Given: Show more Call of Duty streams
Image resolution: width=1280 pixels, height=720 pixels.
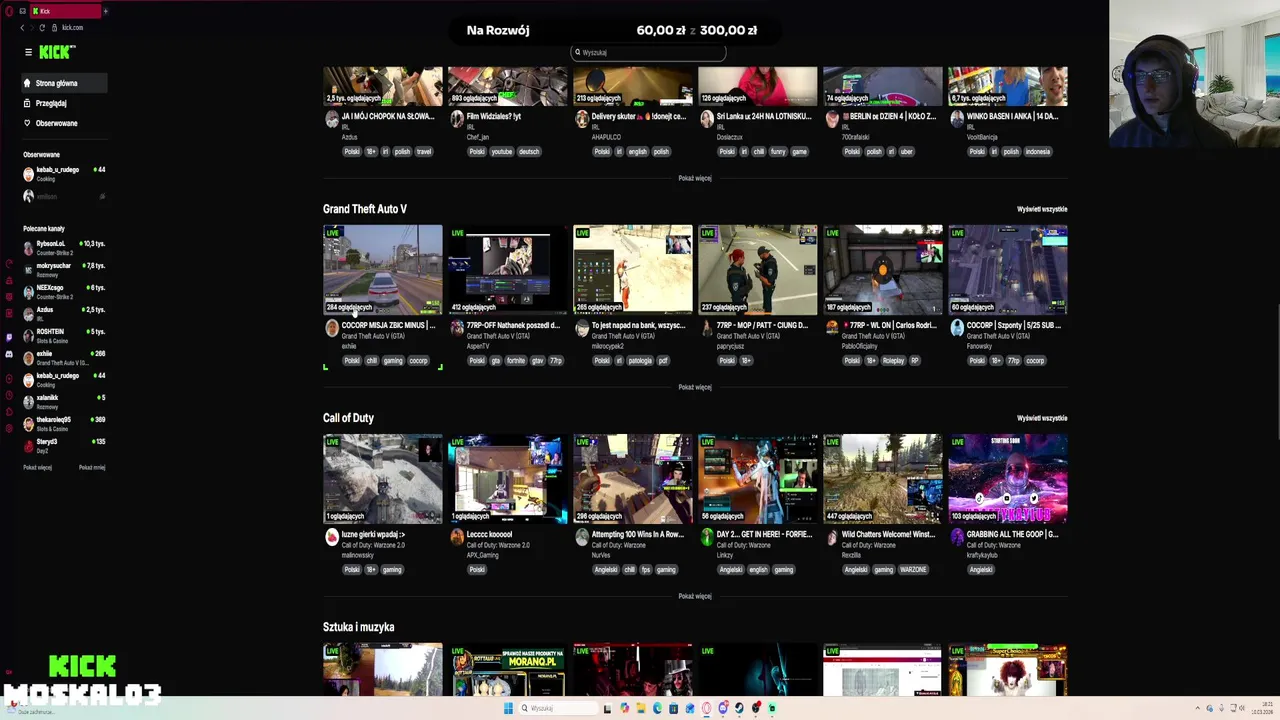Looking at the screenshot, I should click(695, 596).
